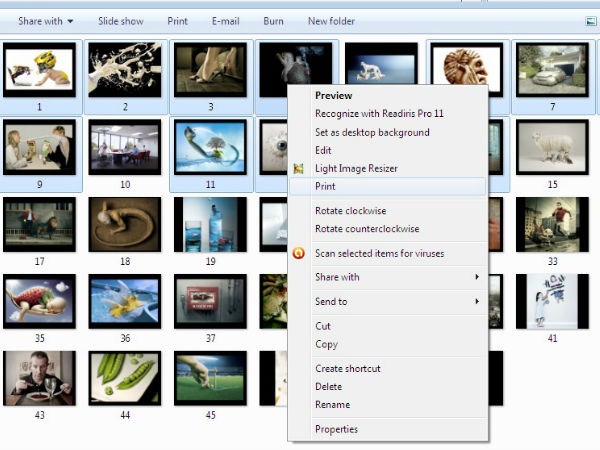
Task: Click the E-mail toolbar button
Action: (x=225, y=21)
